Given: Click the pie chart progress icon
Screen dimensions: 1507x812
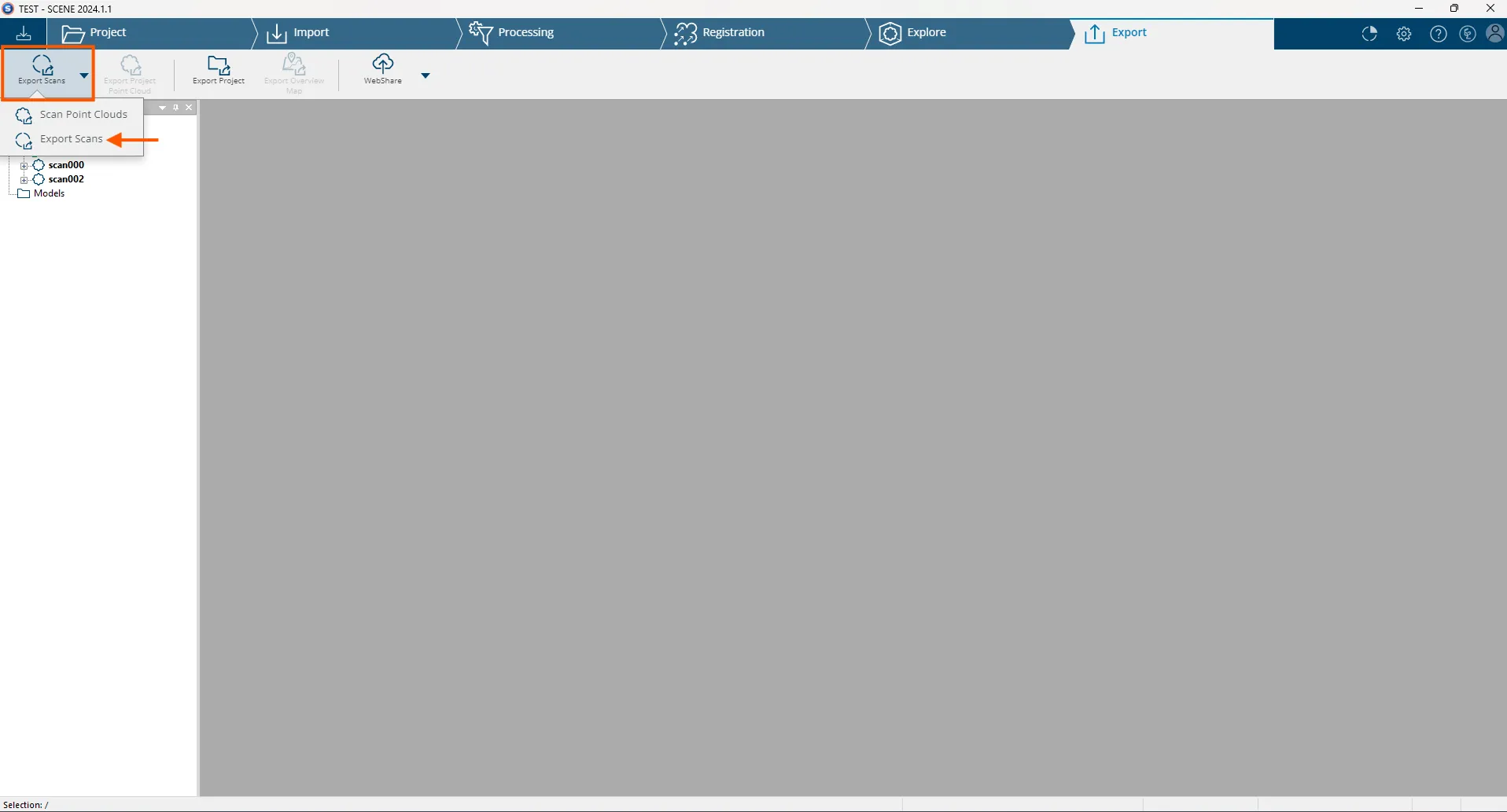Looking at the screenshot, I should pyautogui.click(x=1369, y=34).
